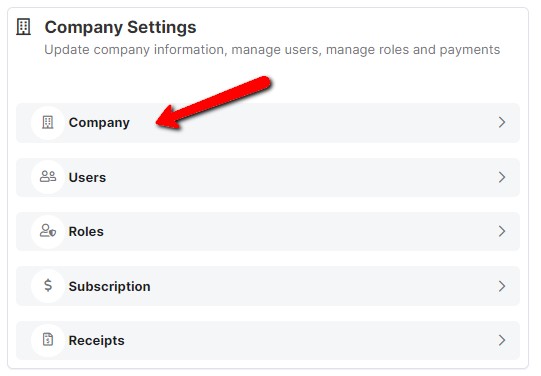Click the receipt document icon

click(48, 339)
